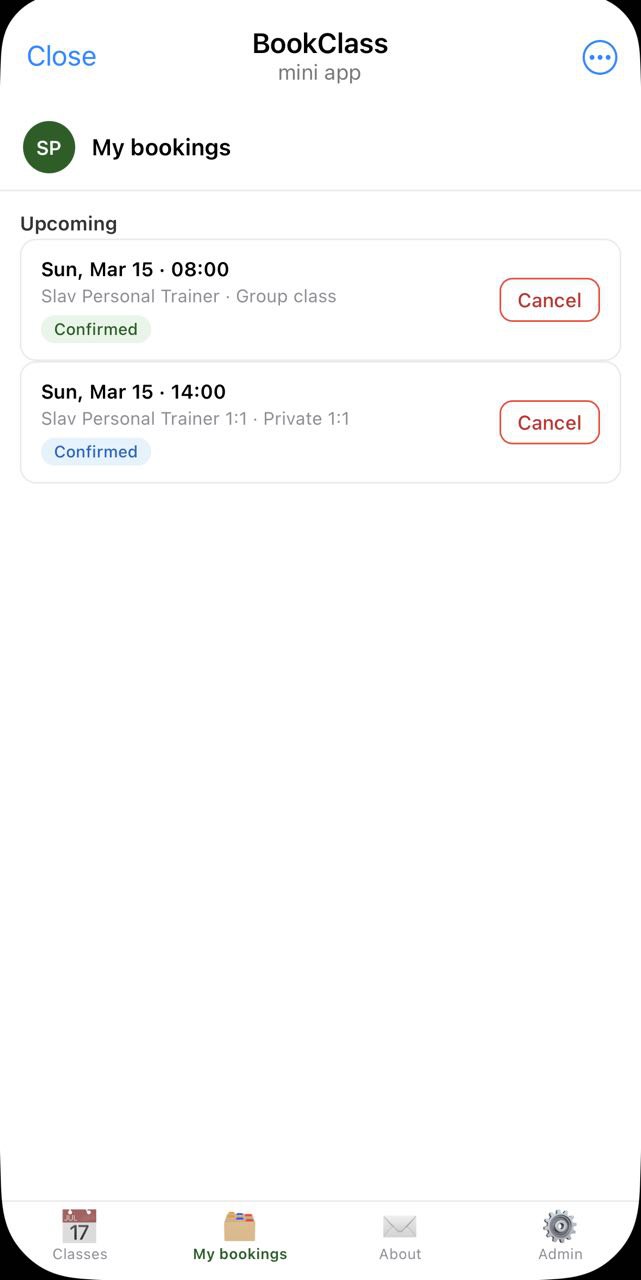Cancel the Mar 15 08:00 group class
Image resolution: width=641 pixels, height=1280 pixels.
pyautogui.click(x=549, y=300)
